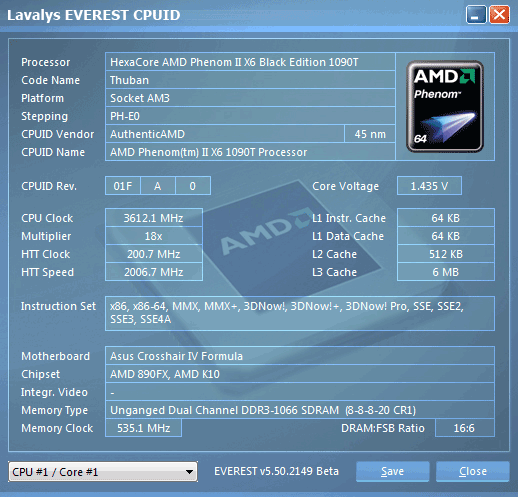Click the 'Lavalys EVEREST CPUID' title bar text

click(x=94, y=15)
